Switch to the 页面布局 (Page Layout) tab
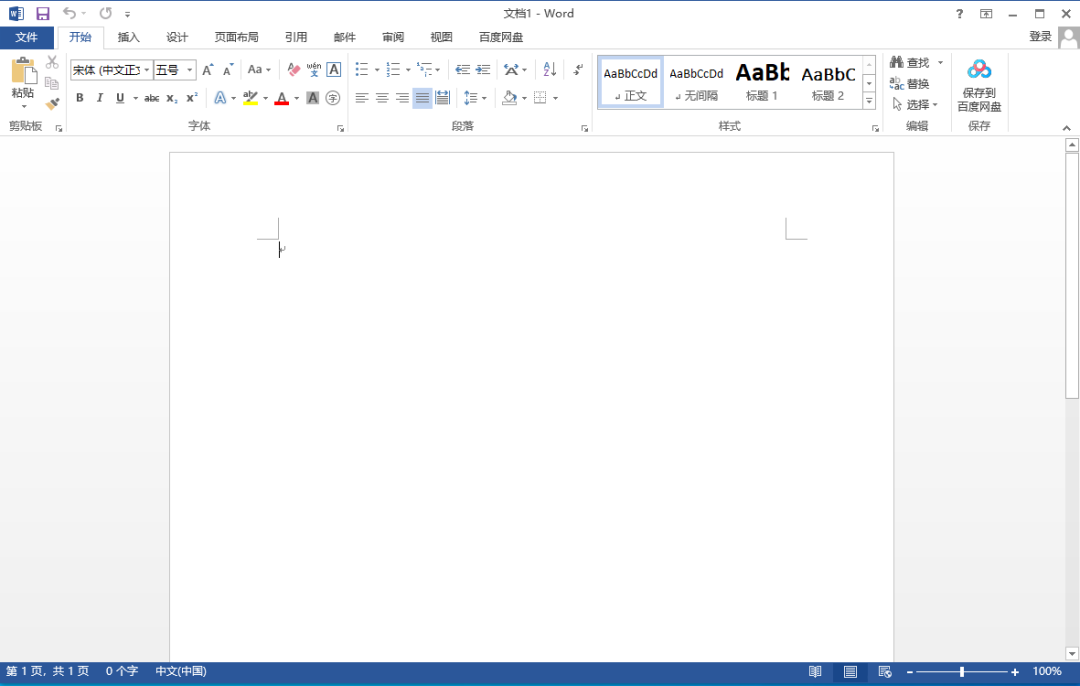The image size is (1080, 686). (x=236, y=37)
